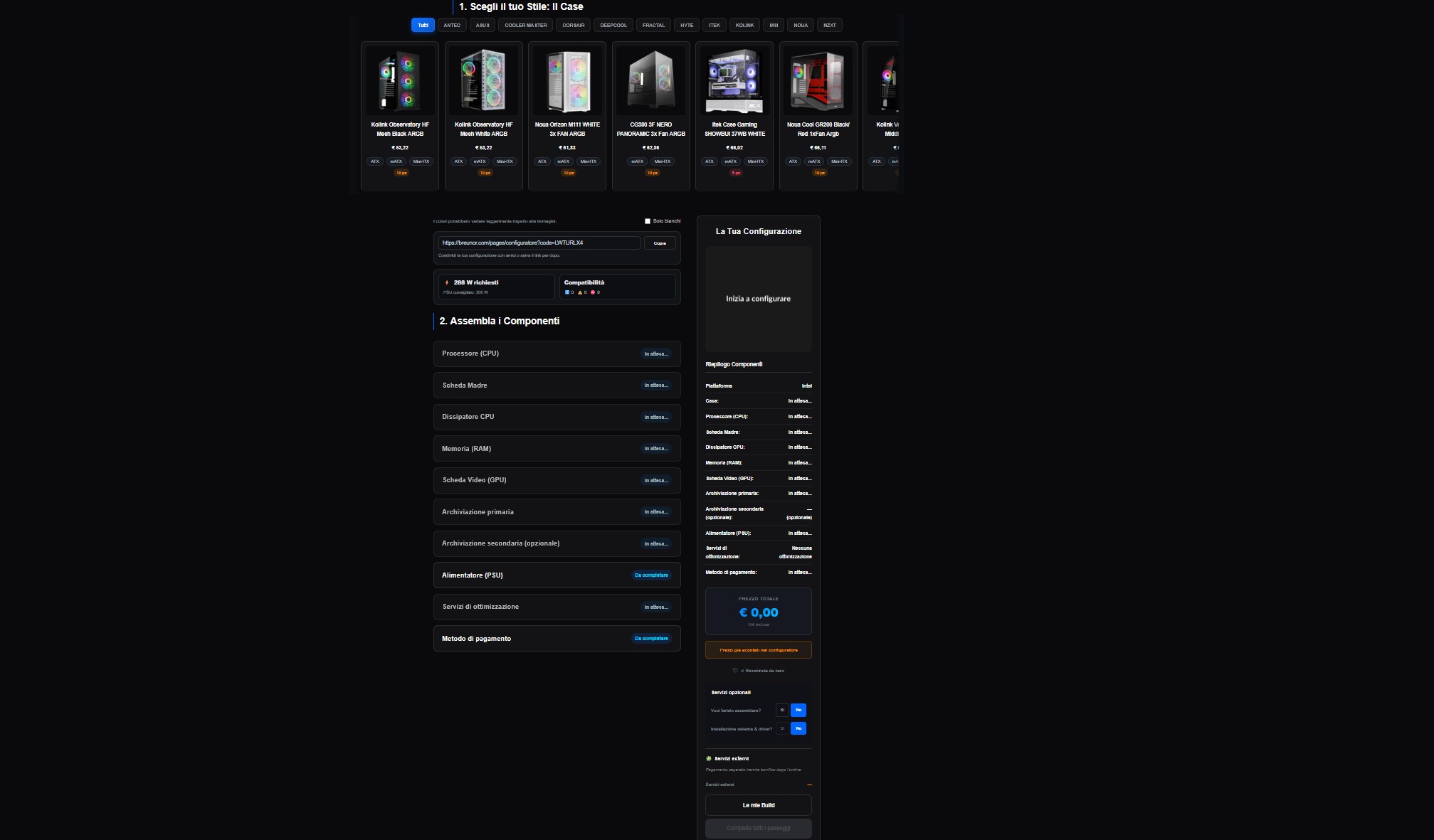Click the blue info badge in Compatibilità
The width and height of the screenshot is (1434, 840).
click(x=567, y=292)
